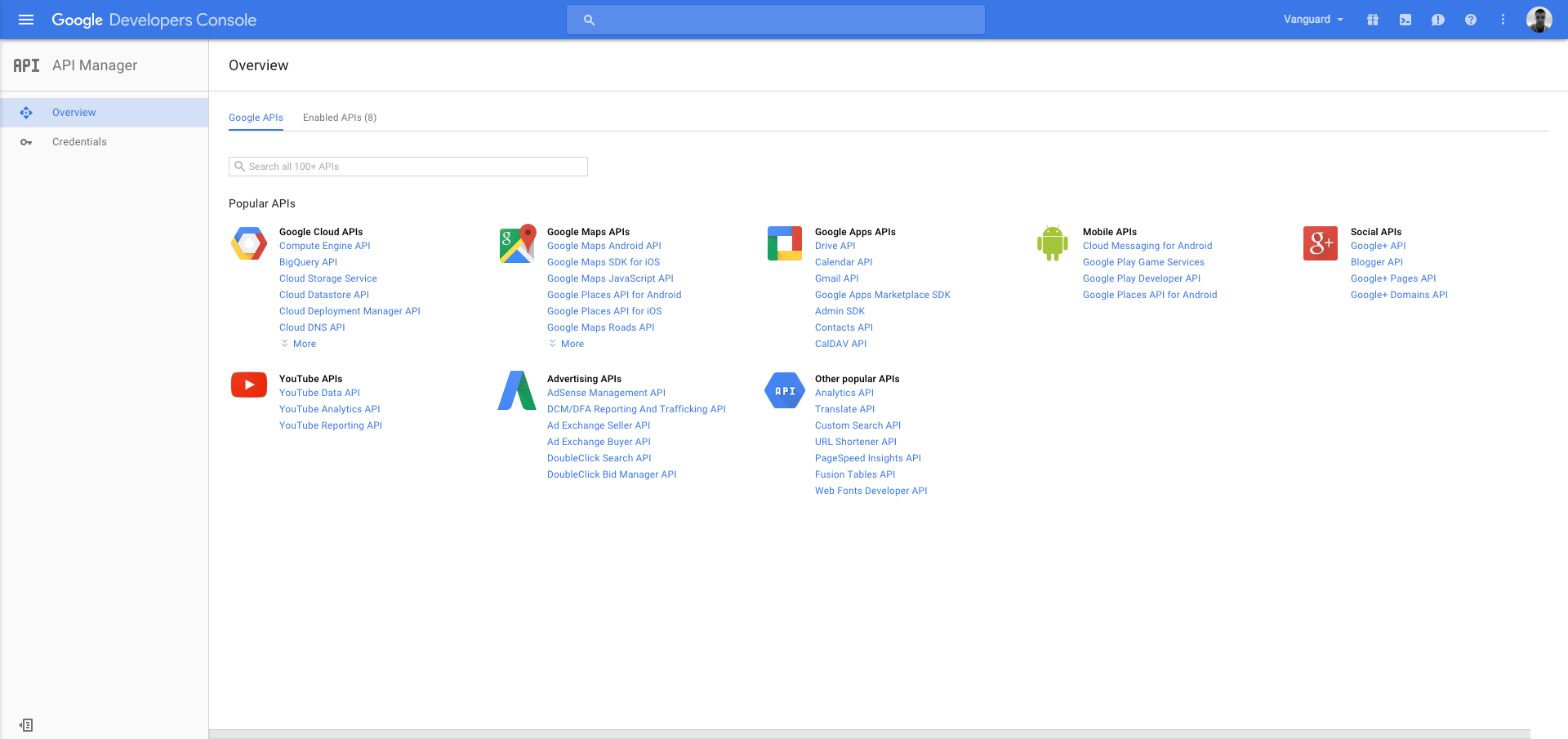Expand More under Google Maps APIs
The image size is (1568, 739).
pyautogui.click(x=567, y=344)
